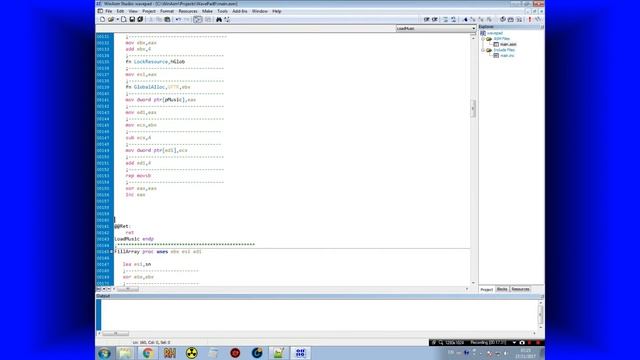Screen dimensions: 640x360
Task: Open the Window menu
Action: pos(260,11)
